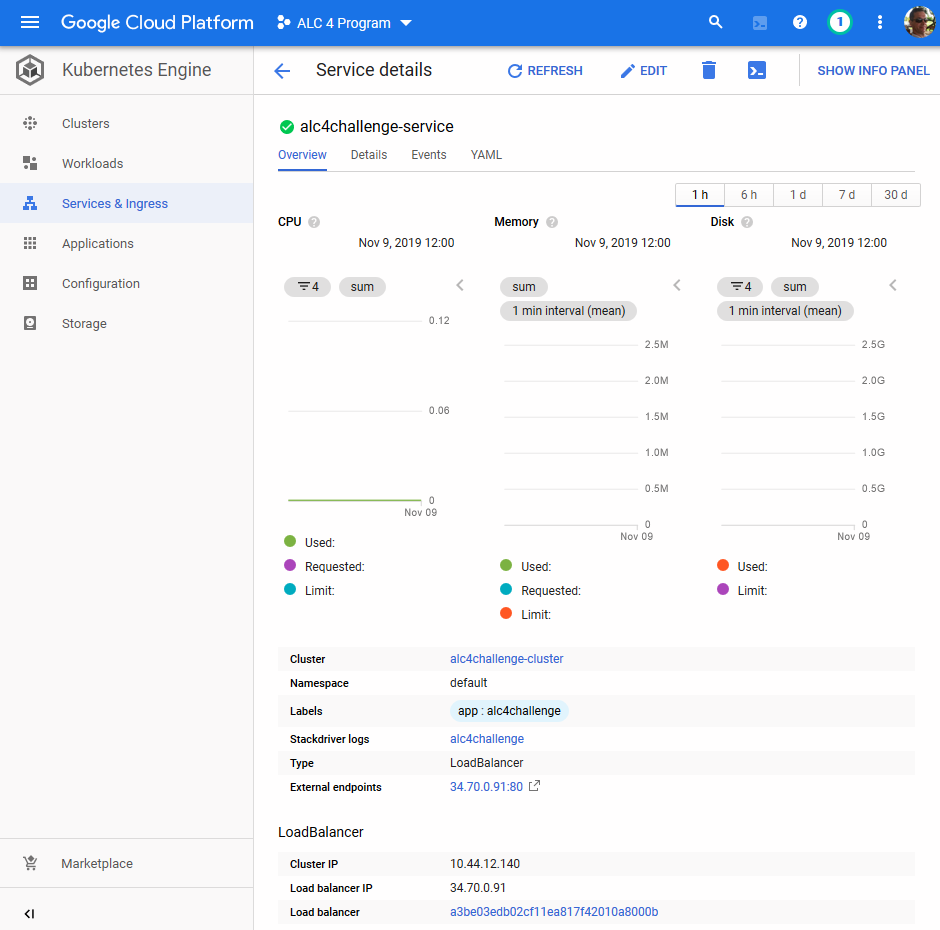Click SHOW INFO PANEL button
Screen dimensions: 940x930
pyautogui.click(x=873, y=71)
